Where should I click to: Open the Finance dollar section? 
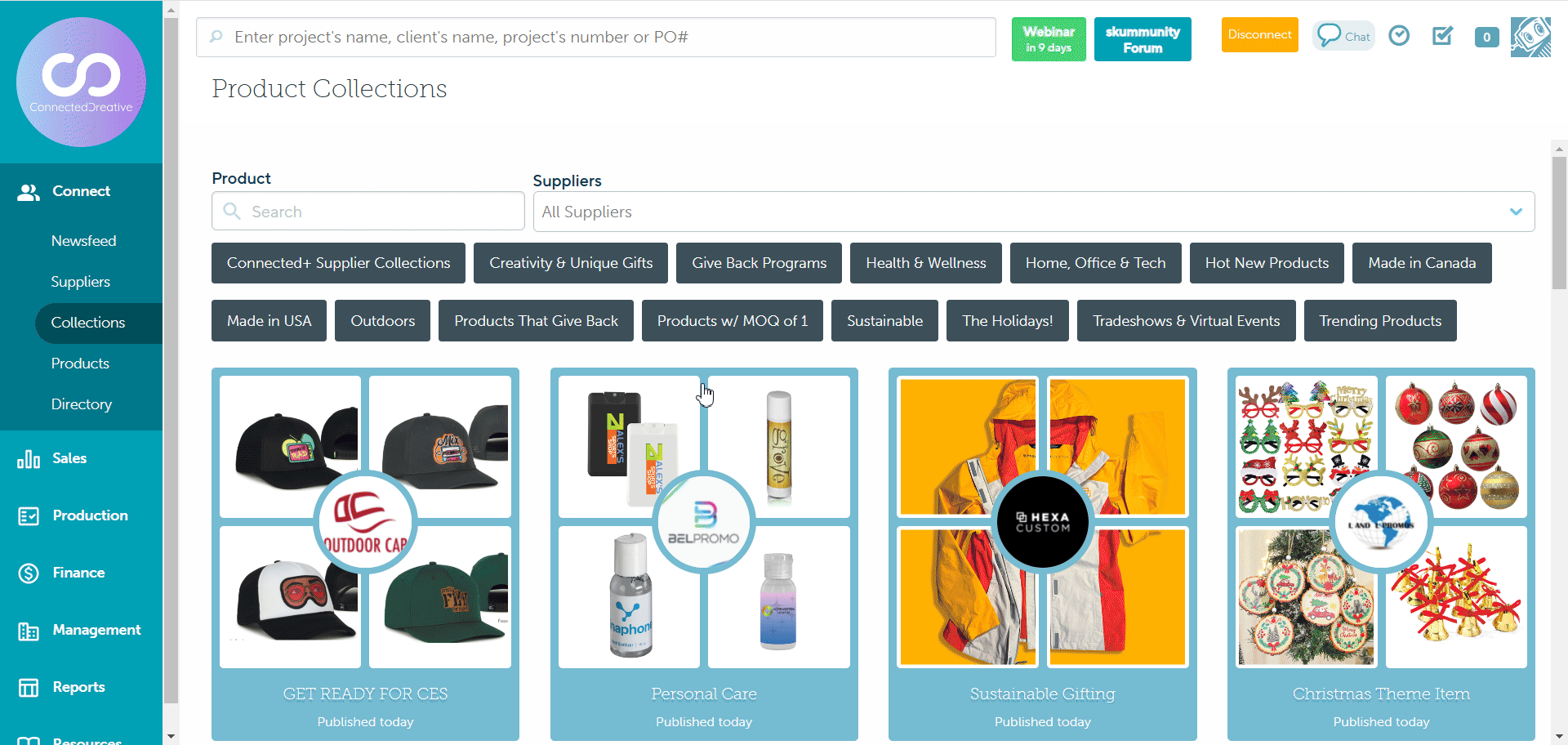[78, 573]
